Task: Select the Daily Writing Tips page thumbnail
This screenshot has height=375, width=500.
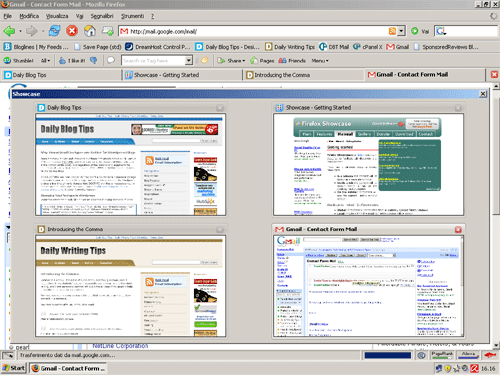Action: tap(130, 286)
